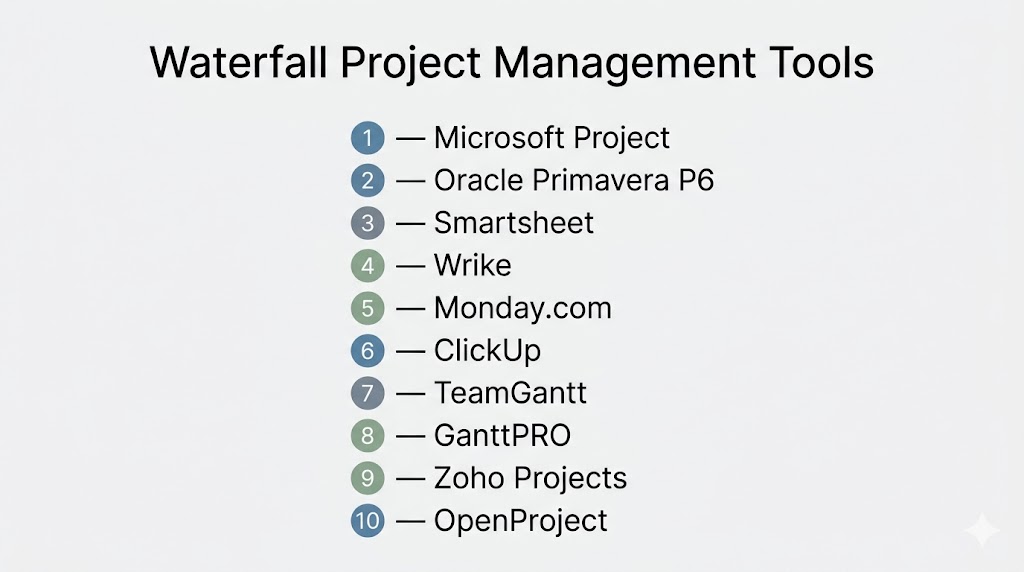Click the Microsoft Project list item
Screen dimensions: 1024x572
point(552,138)
